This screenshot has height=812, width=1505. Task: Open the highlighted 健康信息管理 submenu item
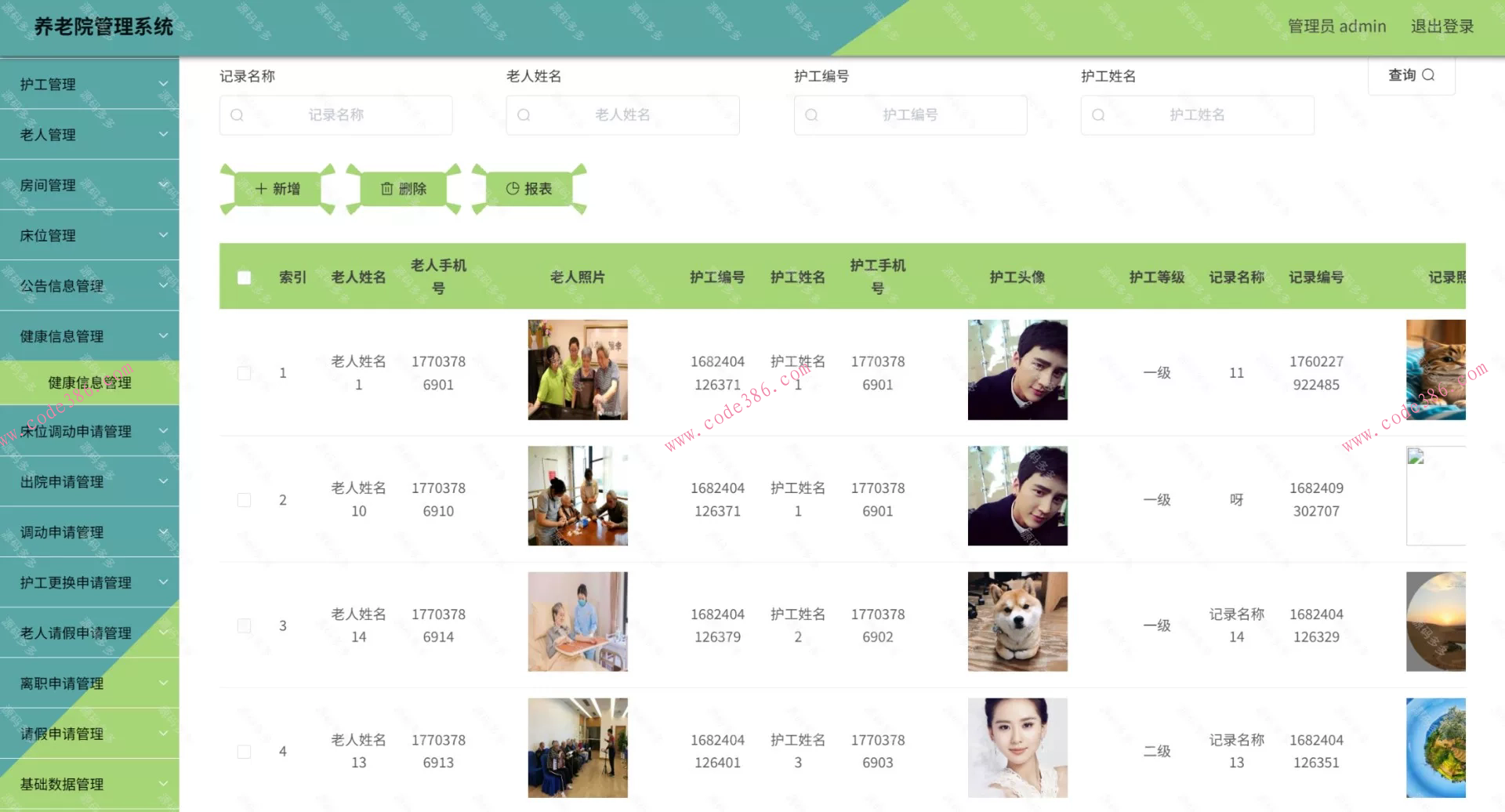tap(89, 382)
